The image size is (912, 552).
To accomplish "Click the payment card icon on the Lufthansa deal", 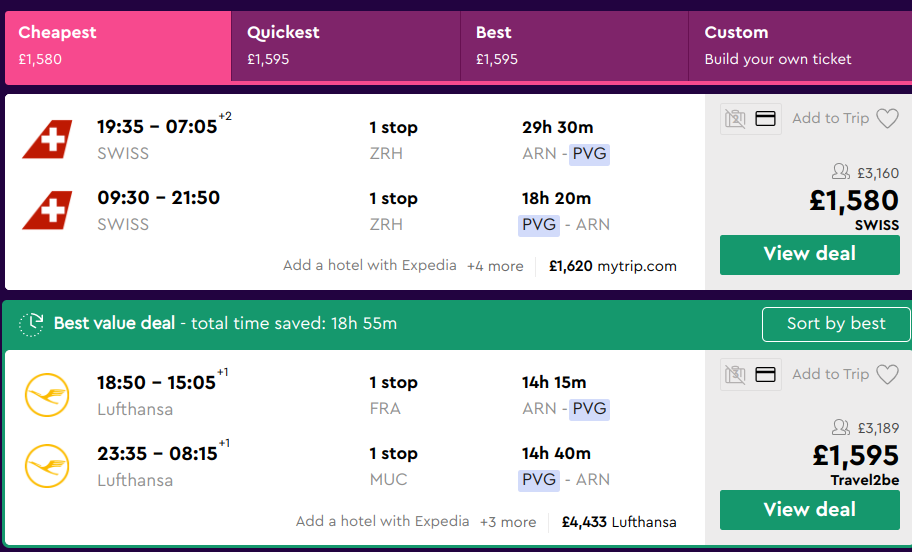I will (x=766, y=375).
